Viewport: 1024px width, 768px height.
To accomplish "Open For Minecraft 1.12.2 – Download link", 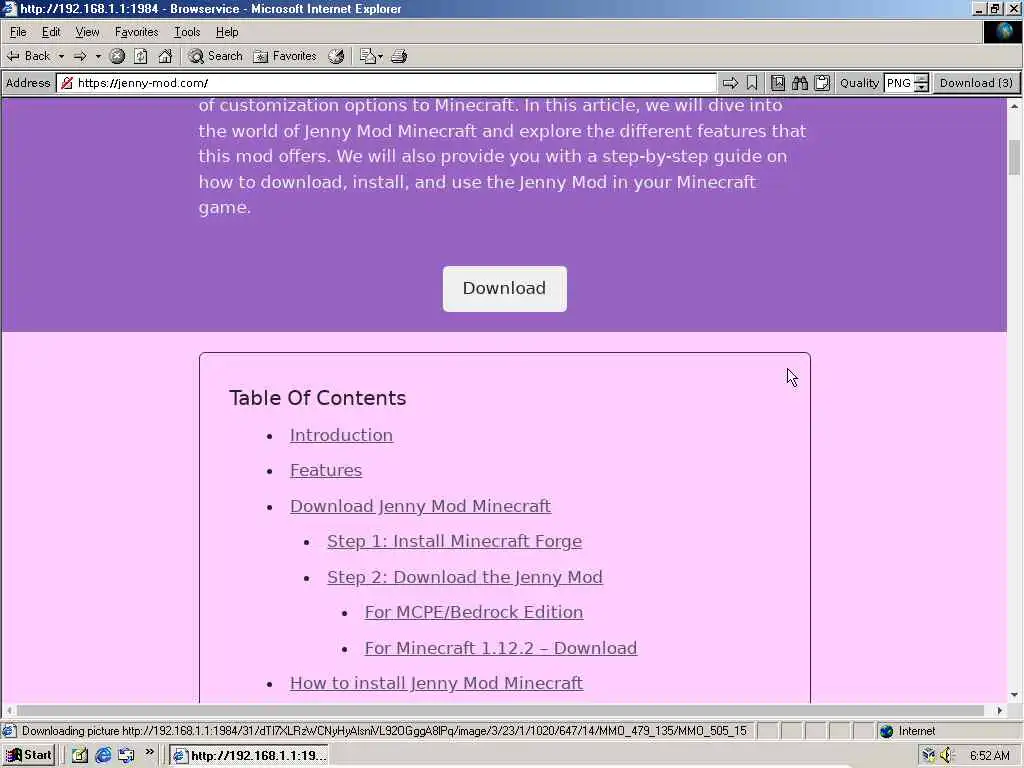I will tap(500, 648).
